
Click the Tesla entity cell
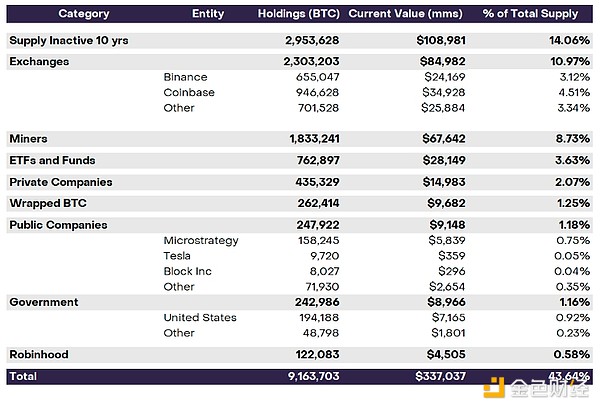[177, 255]
